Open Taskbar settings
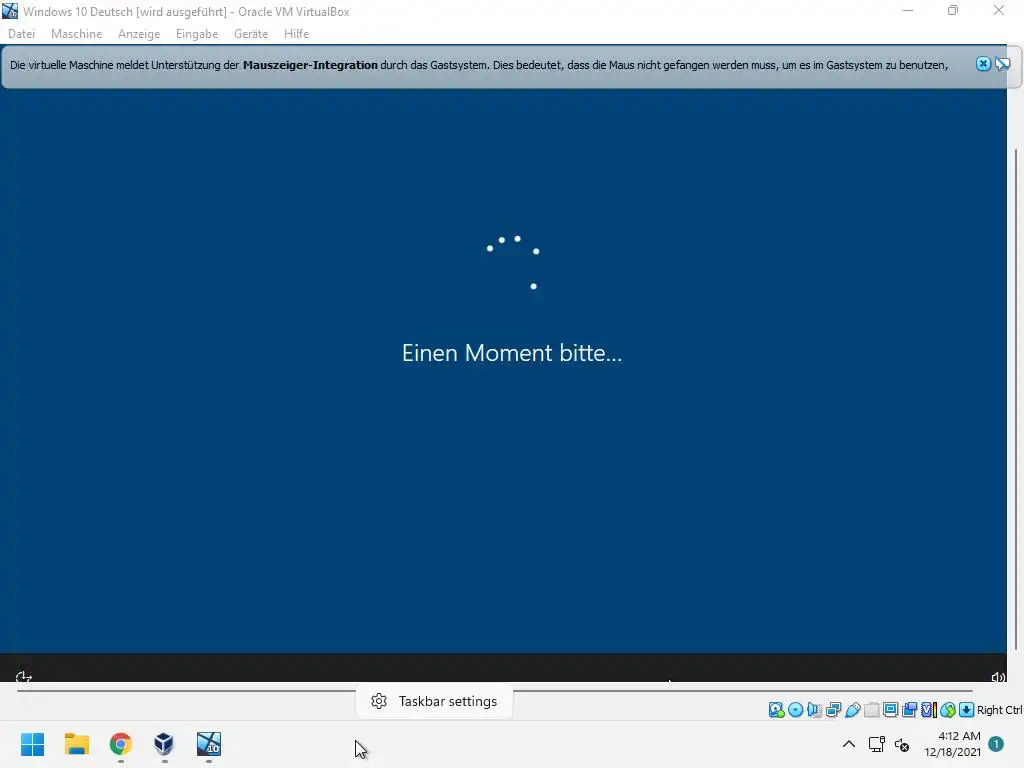 coord(434,701)
